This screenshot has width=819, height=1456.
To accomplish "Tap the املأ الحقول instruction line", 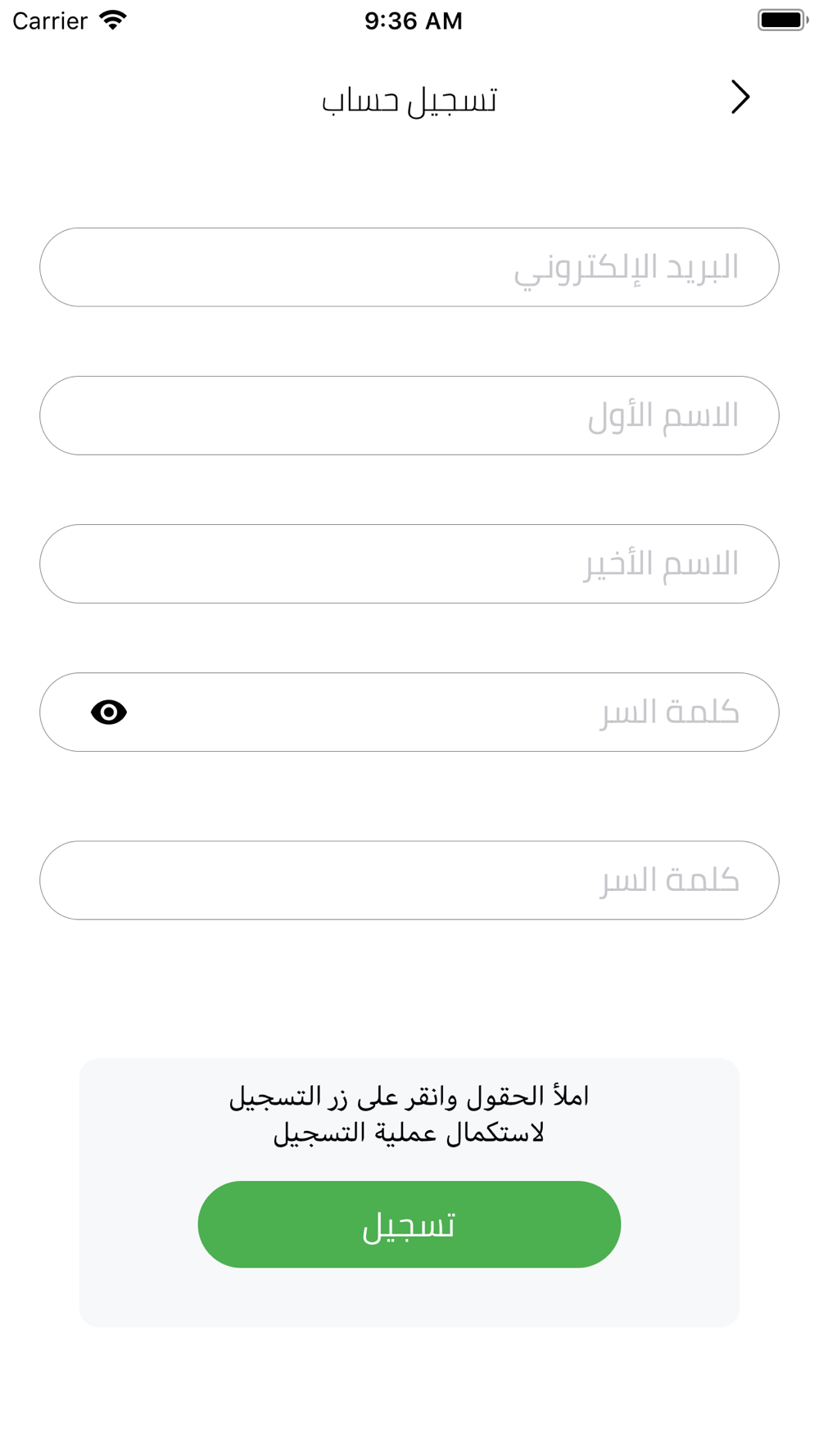I will point(409,1097).
